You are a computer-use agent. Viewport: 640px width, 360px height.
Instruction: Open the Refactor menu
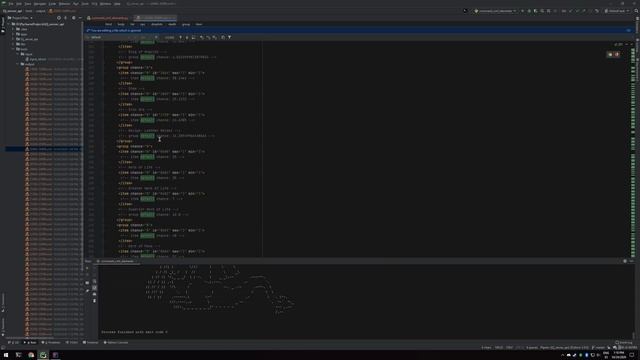coord(64,4)
